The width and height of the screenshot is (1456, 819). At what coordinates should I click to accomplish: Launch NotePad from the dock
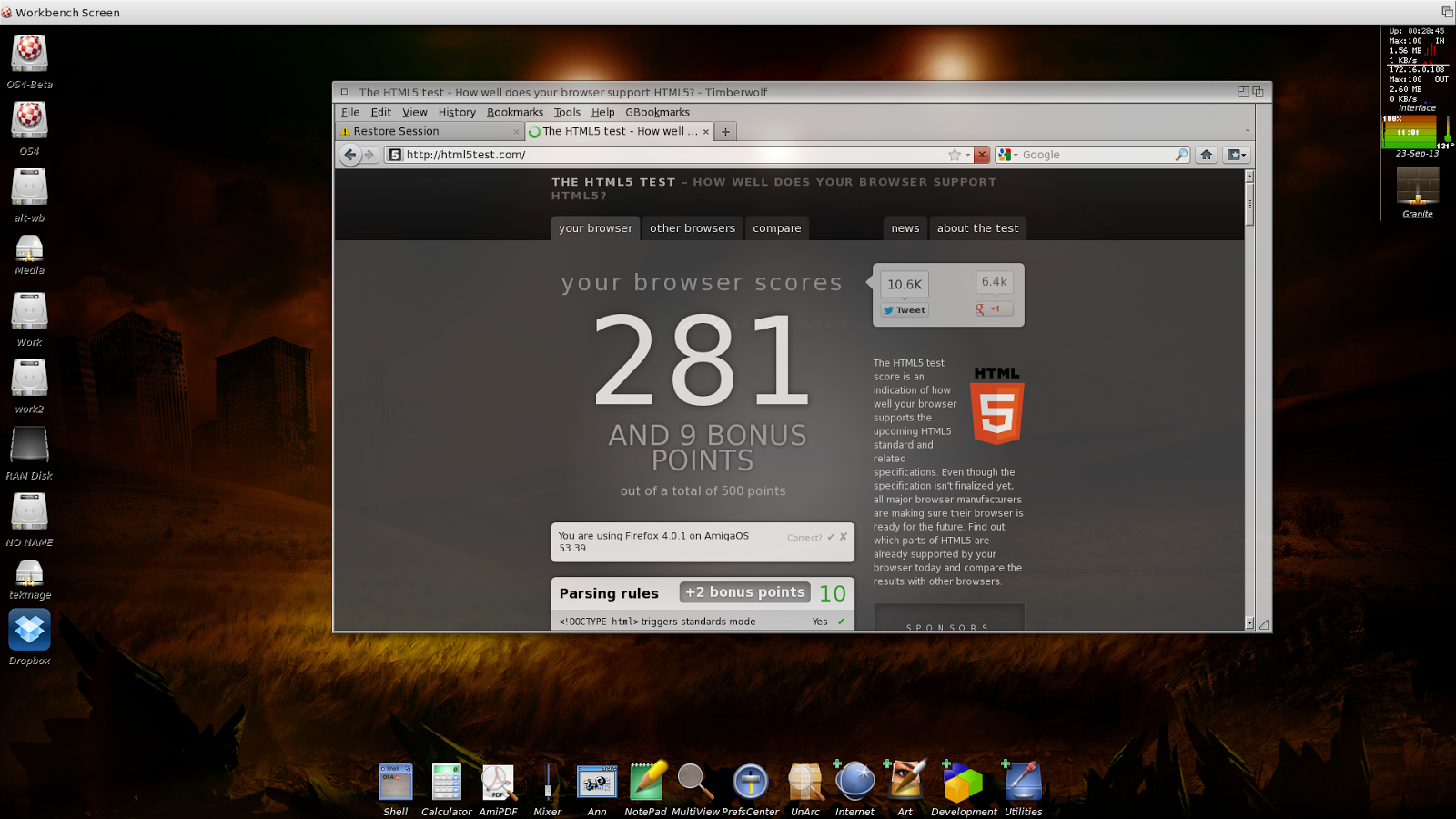647,782
